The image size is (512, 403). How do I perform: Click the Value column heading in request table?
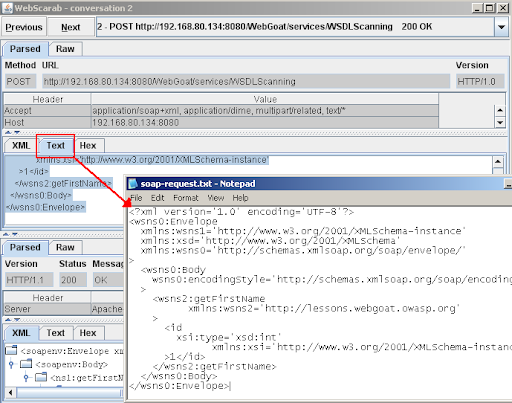click(x=265, y=99)
